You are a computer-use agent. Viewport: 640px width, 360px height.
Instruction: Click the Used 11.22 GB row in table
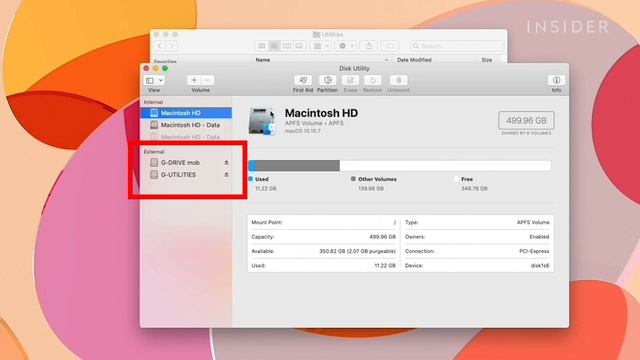323,265
